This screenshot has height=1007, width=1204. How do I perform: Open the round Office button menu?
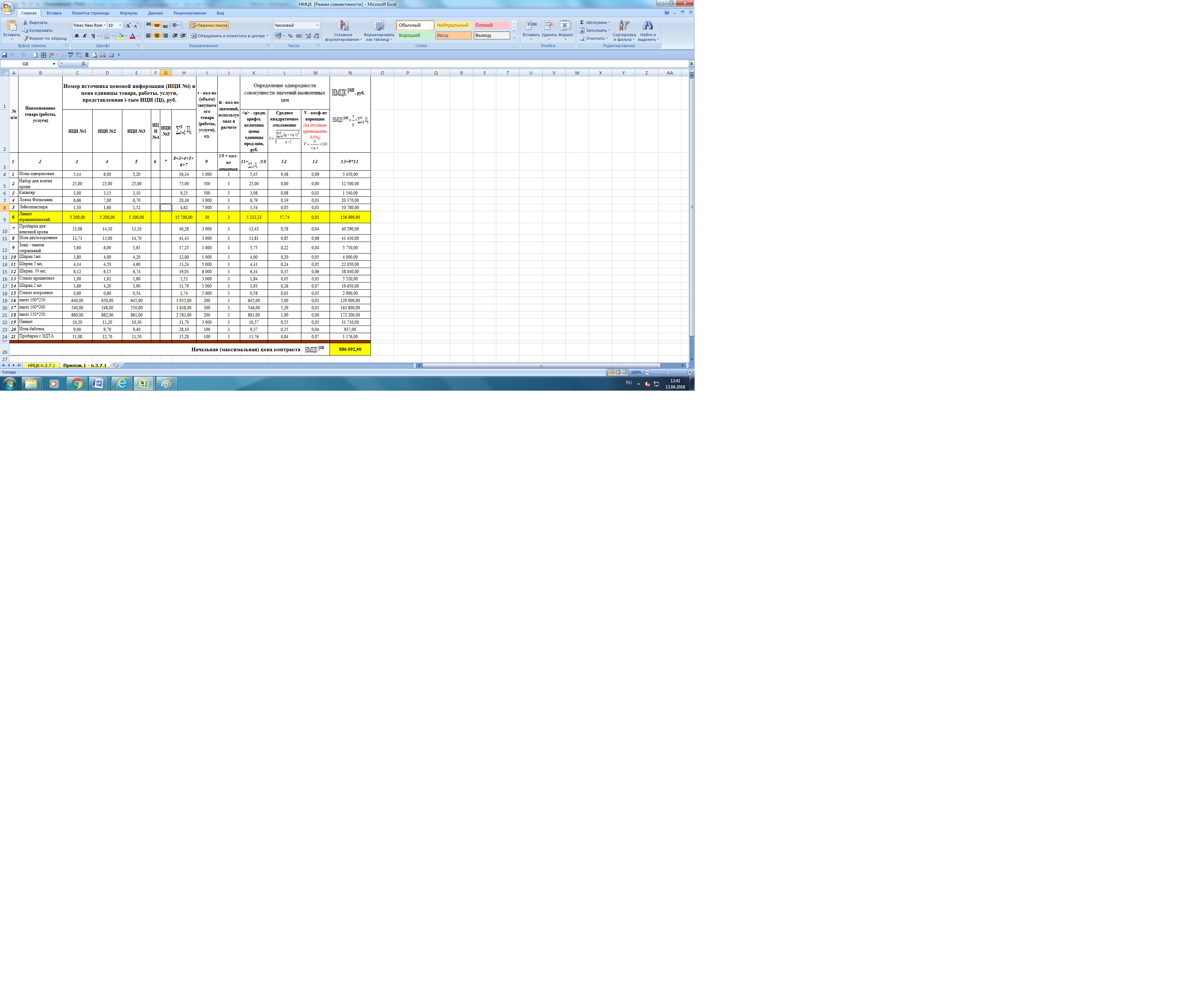point(8,8)
